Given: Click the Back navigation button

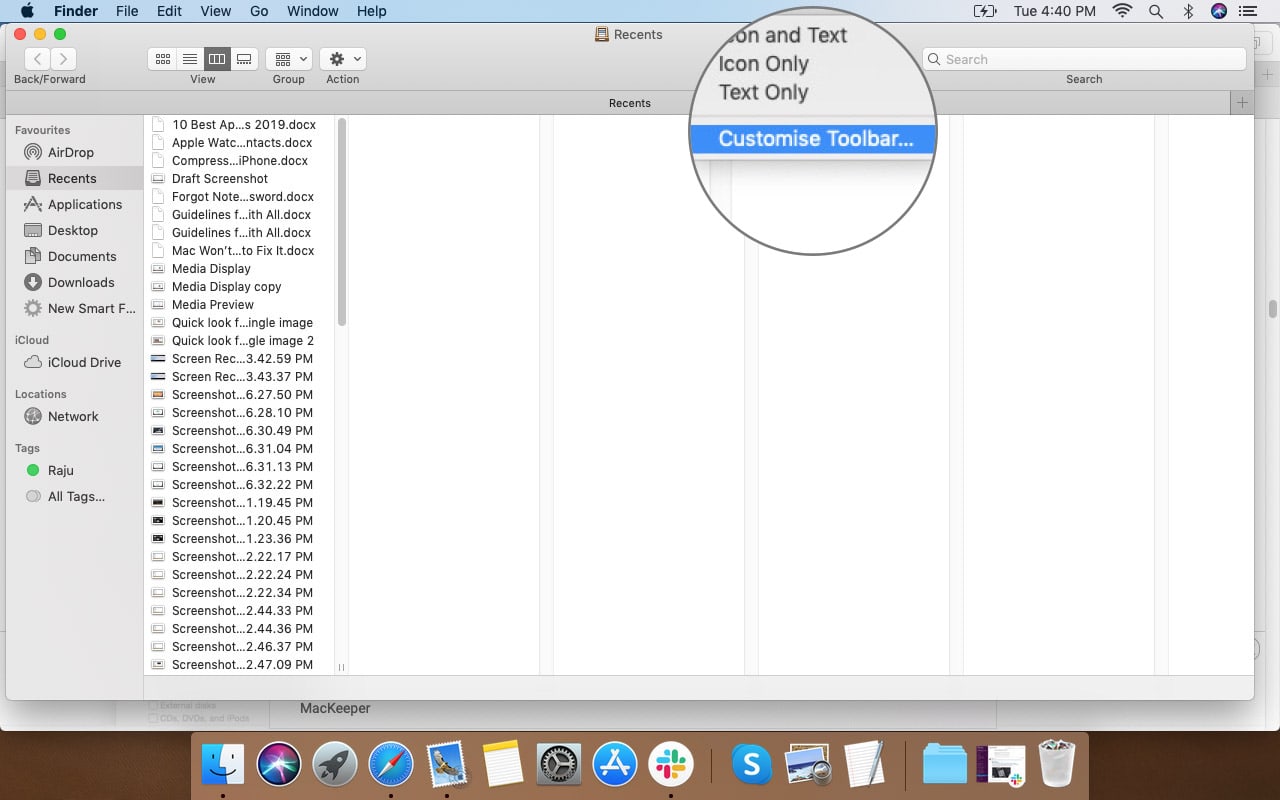Looking at the screenshot, I should [37, 58].
